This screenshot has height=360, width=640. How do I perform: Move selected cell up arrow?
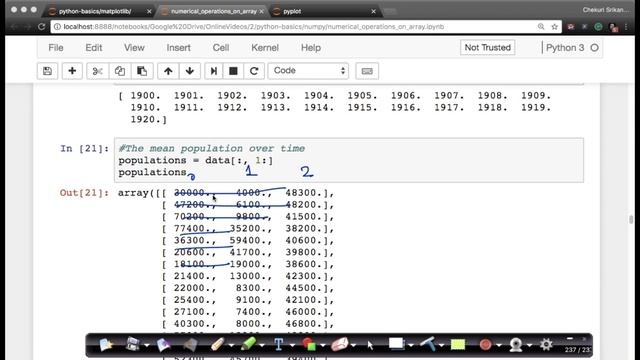168,71
